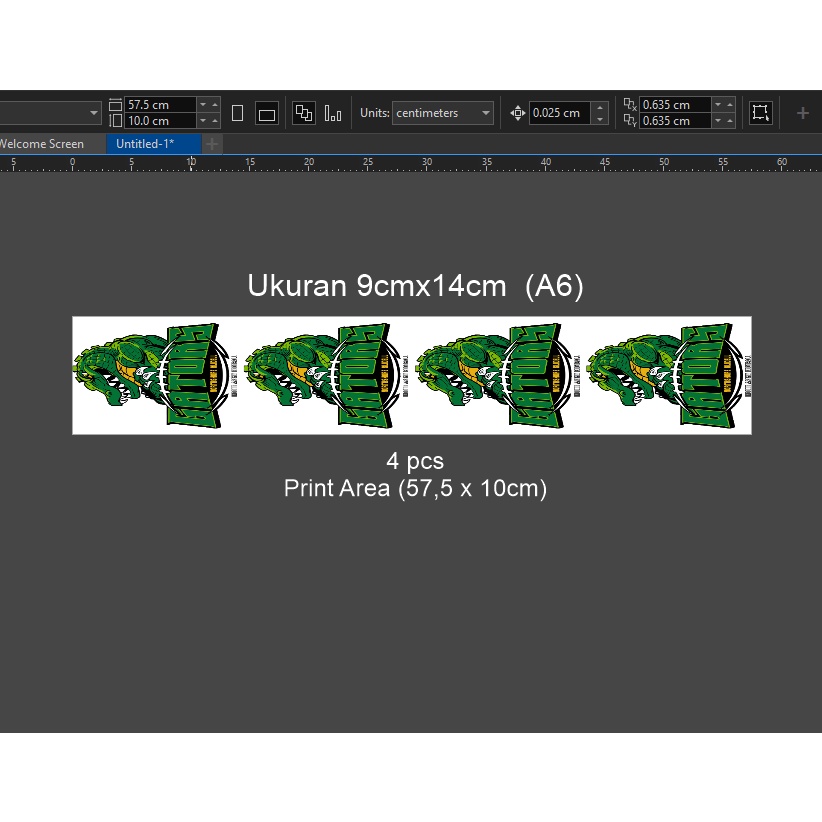
Task: Click the page height field 10.0 cm
Action: 158,121
